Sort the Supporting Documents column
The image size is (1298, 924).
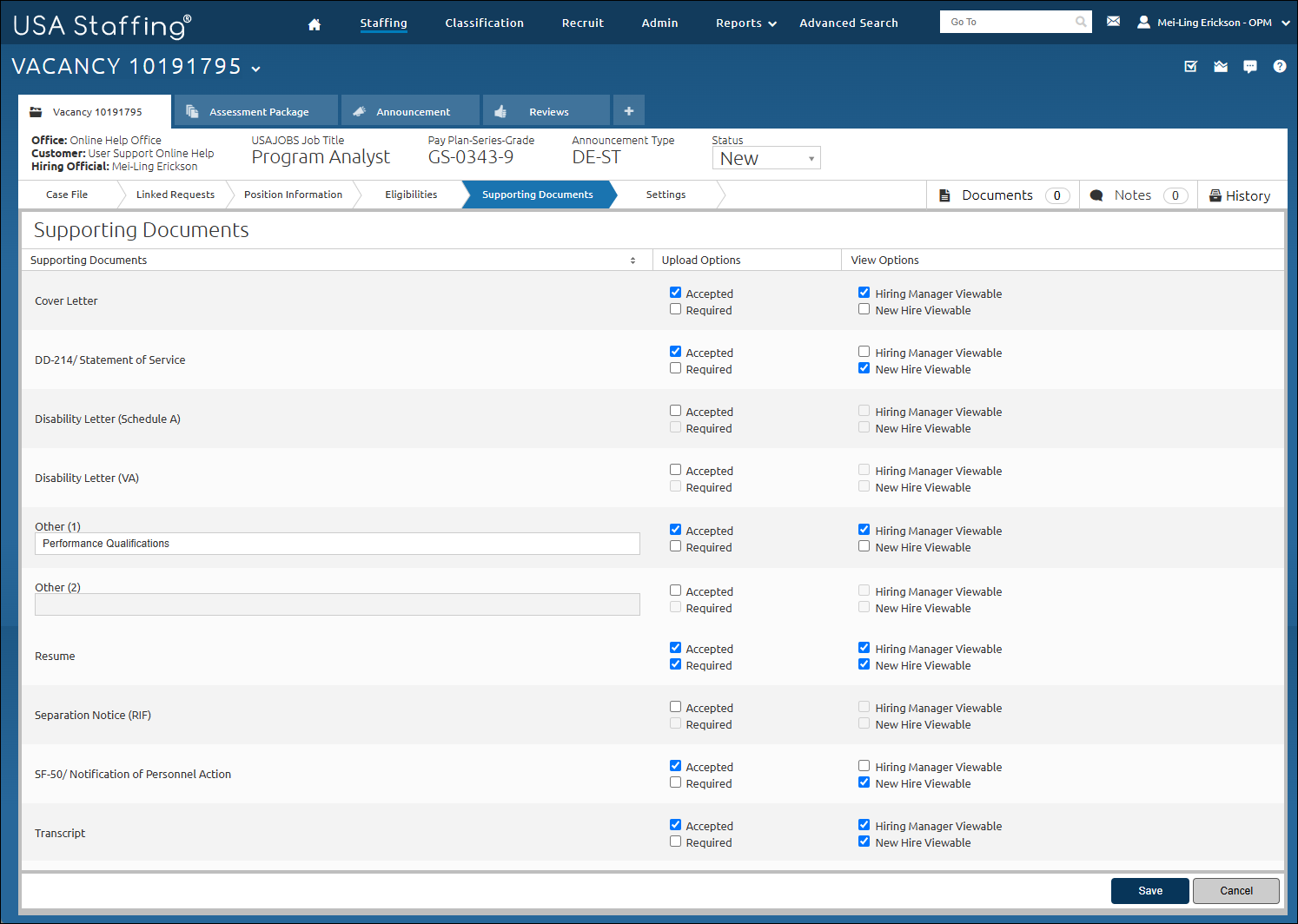tap(632, 261)
